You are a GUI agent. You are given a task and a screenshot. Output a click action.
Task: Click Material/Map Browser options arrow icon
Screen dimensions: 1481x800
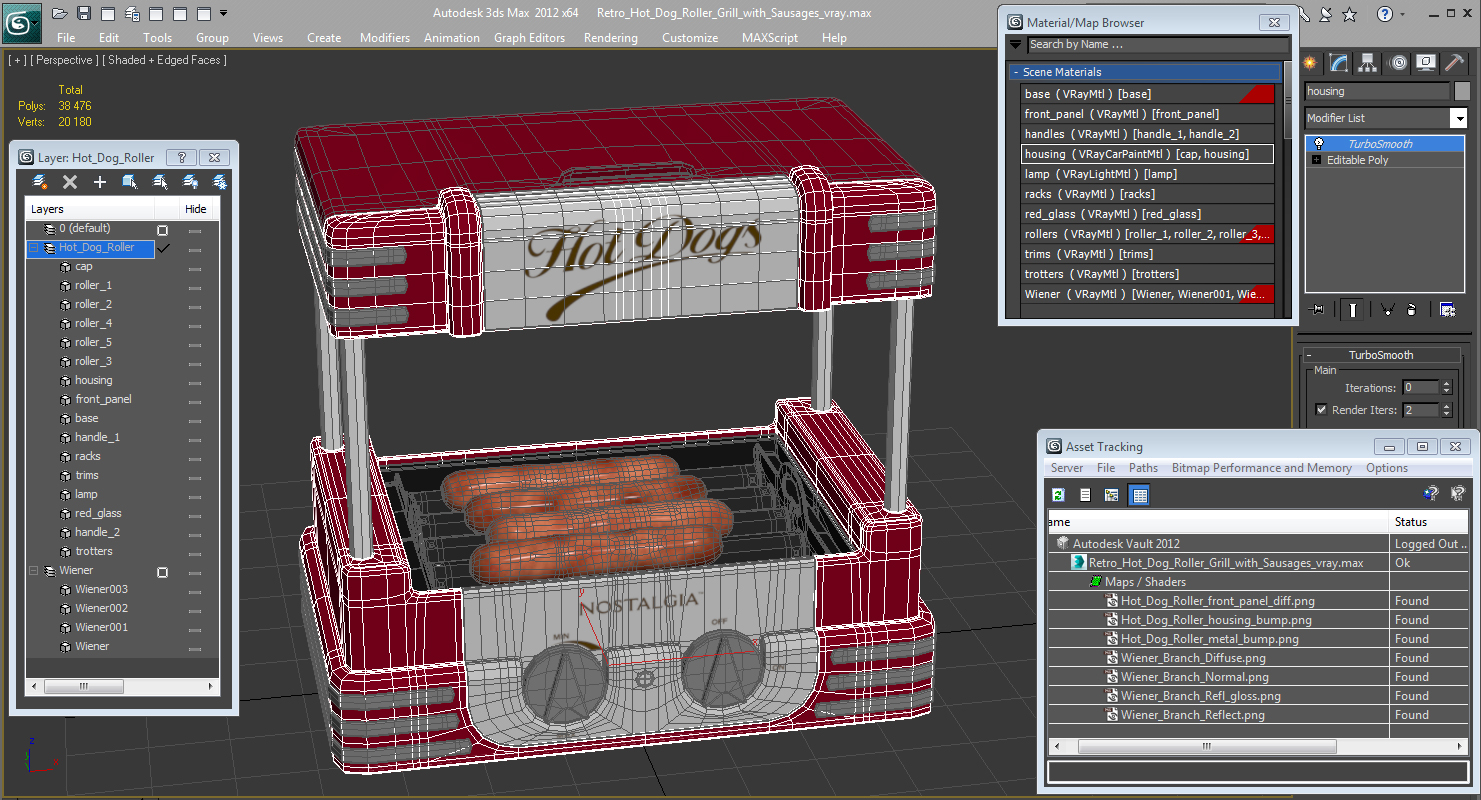tap(1016, 44)
